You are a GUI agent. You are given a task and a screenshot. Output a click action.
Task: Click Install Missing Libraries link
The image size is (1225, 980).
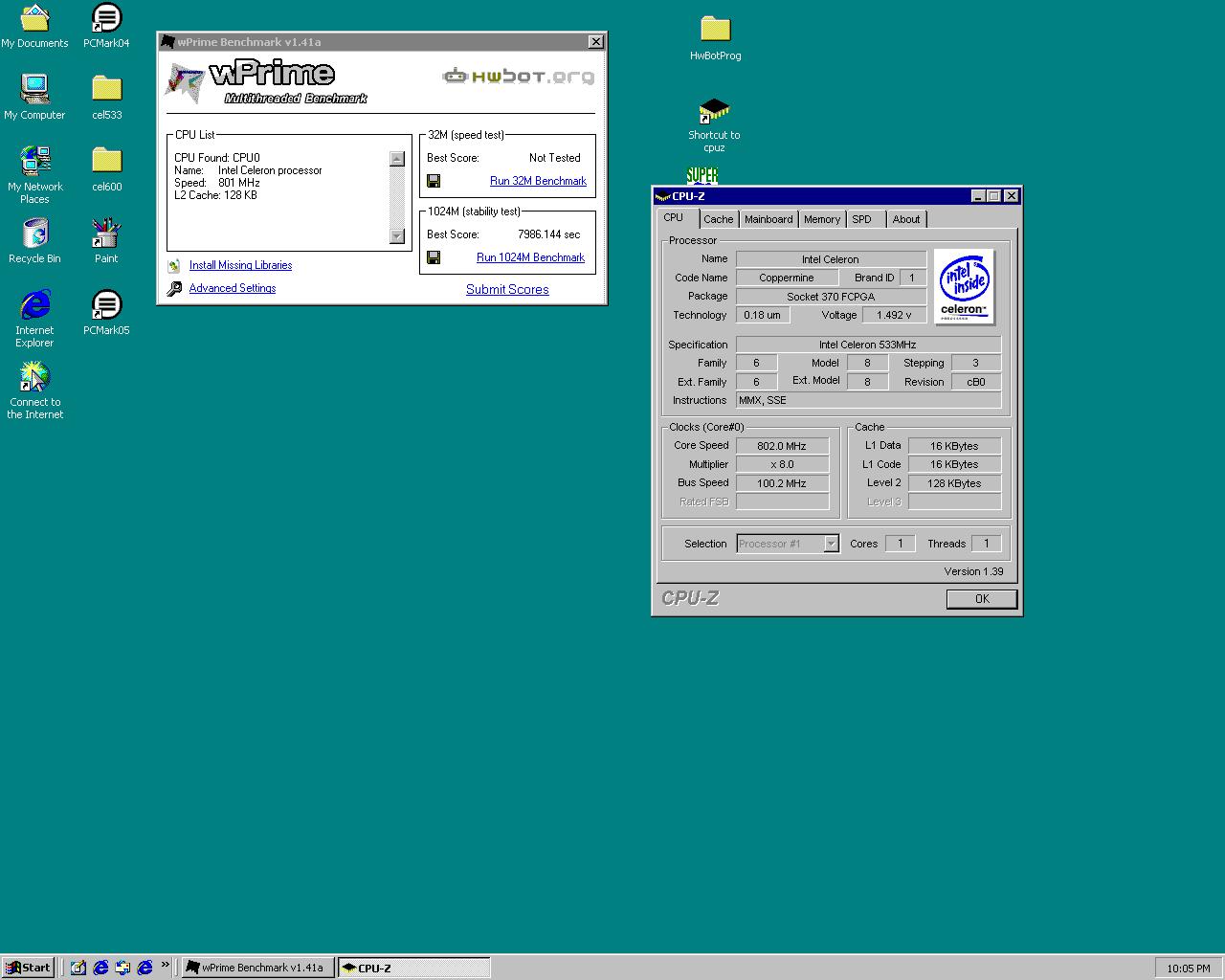240,265
